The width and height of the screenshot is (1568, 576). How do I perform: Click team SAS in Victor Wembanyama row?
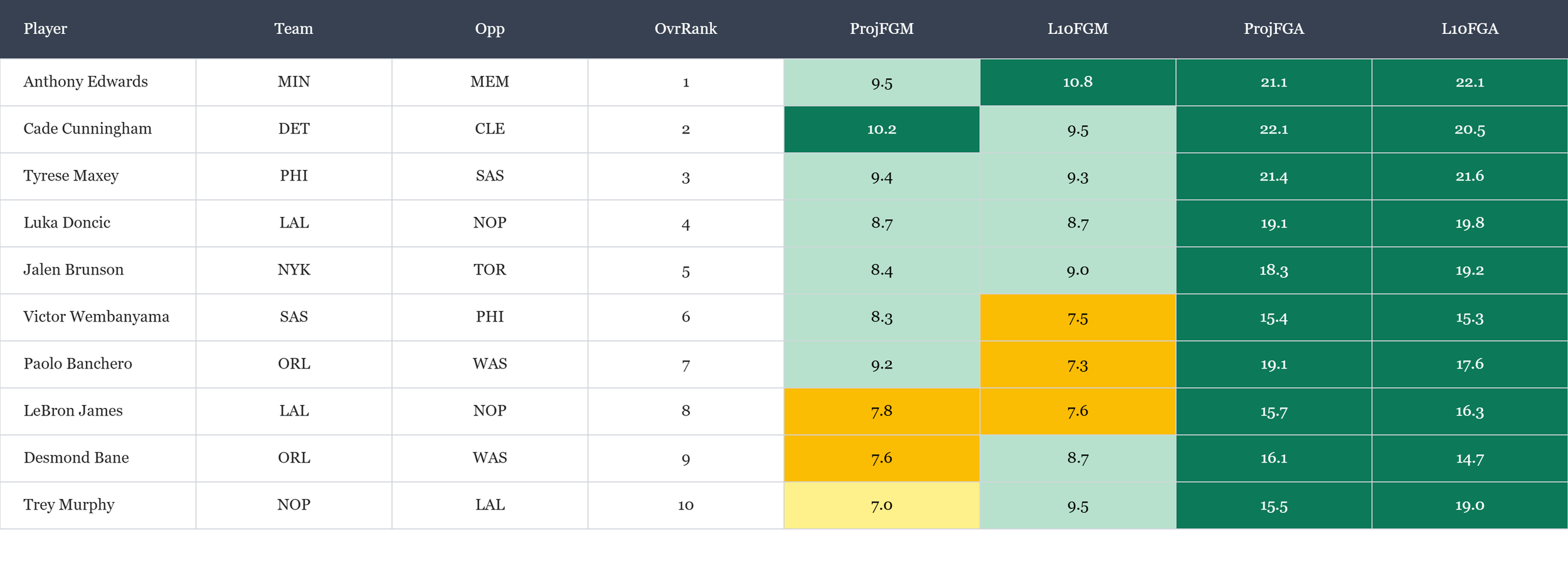click(294, 317)
